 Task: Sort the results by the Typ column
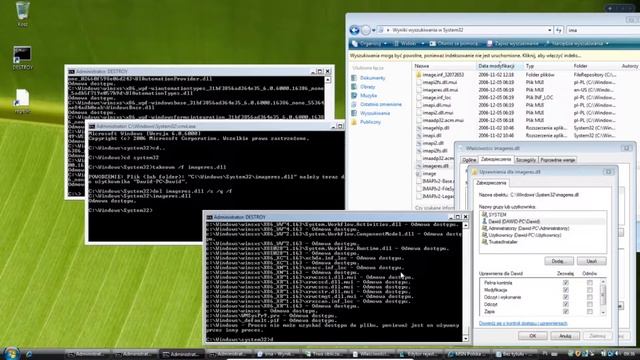pos(547,66)
